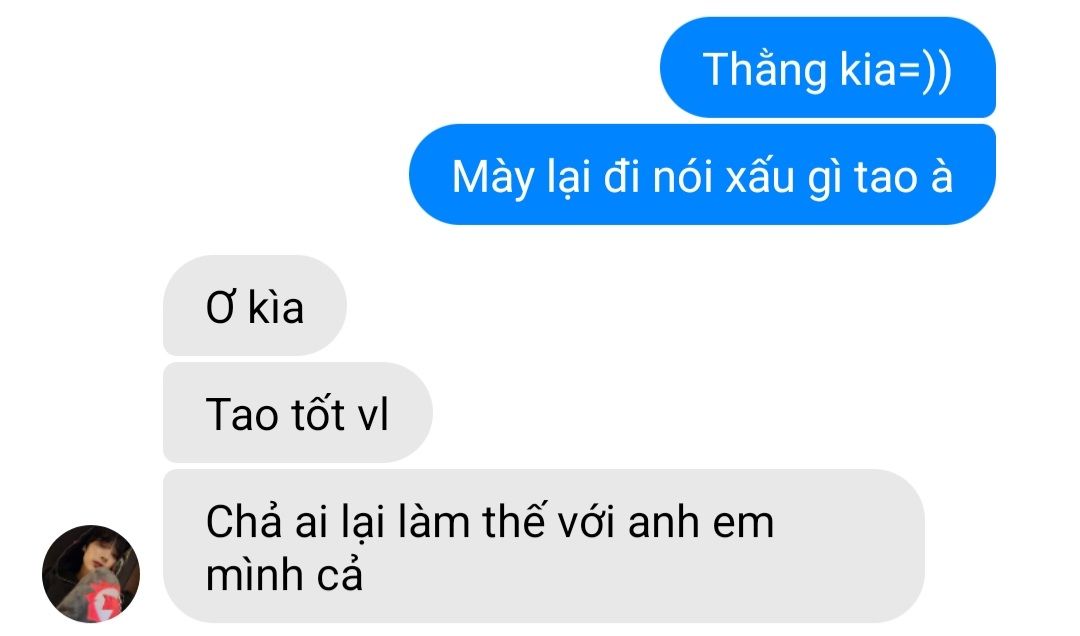Tap the 'Tao tốt vl' message bubble

tap(298, 412)
